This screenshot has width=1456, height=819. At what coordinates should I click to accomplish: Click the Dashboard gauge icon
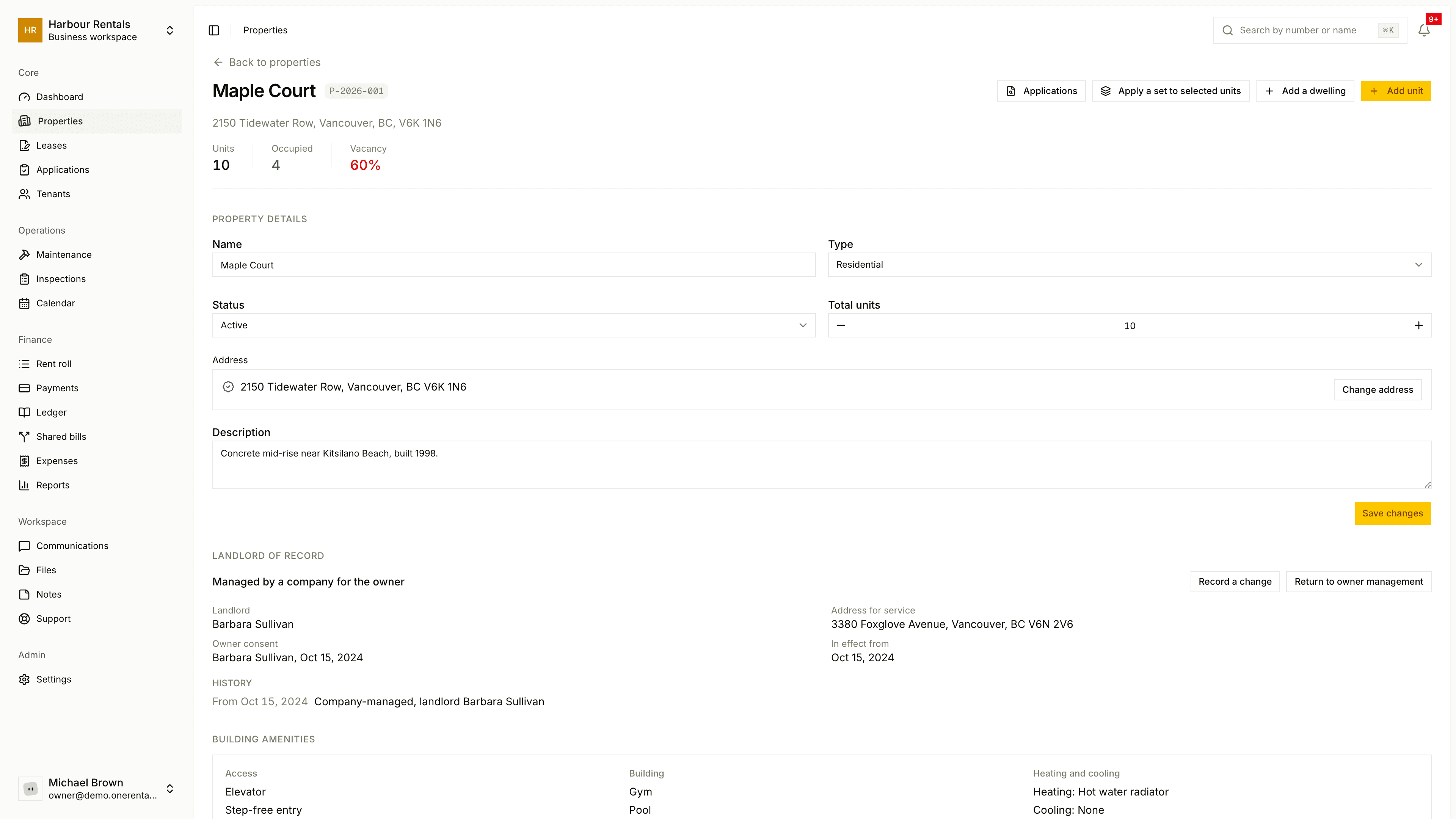click(x=24, y=97)
